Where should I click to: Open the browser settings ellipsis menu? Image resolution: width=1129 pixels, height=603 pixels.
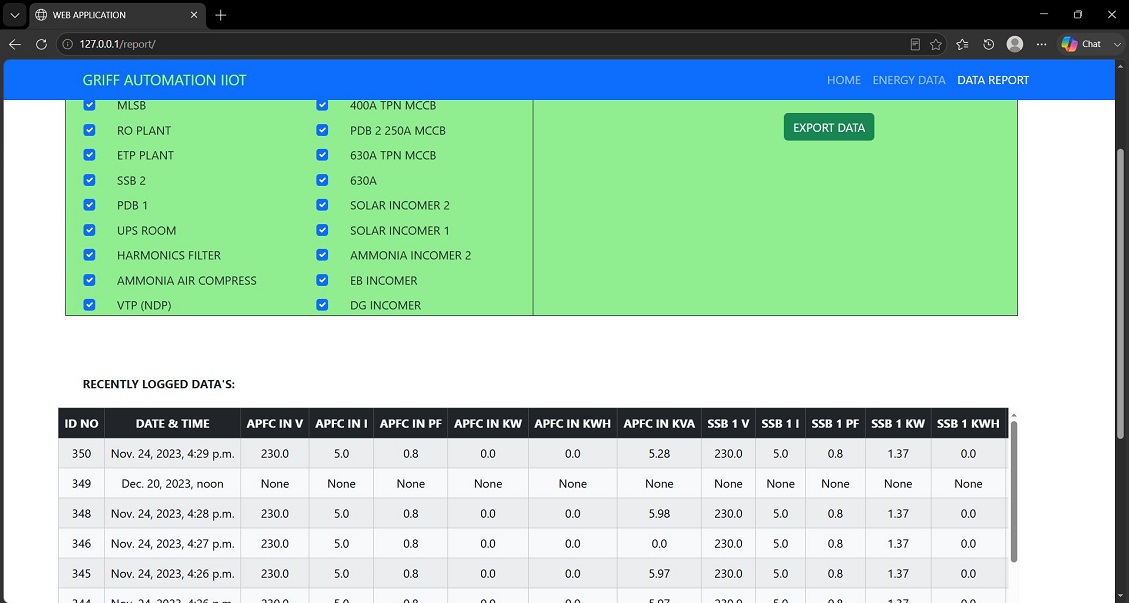pos(1041,44)
